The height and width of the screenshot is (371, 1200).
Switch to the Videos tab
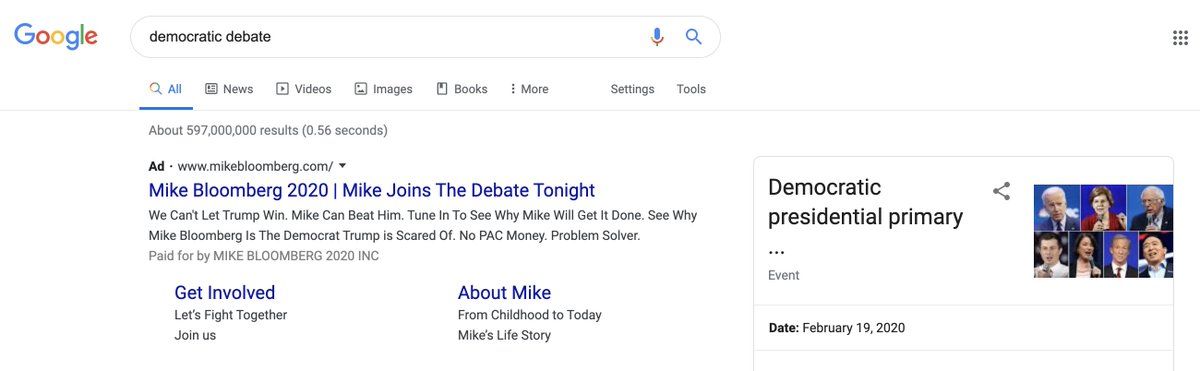[x=304, y=89]
